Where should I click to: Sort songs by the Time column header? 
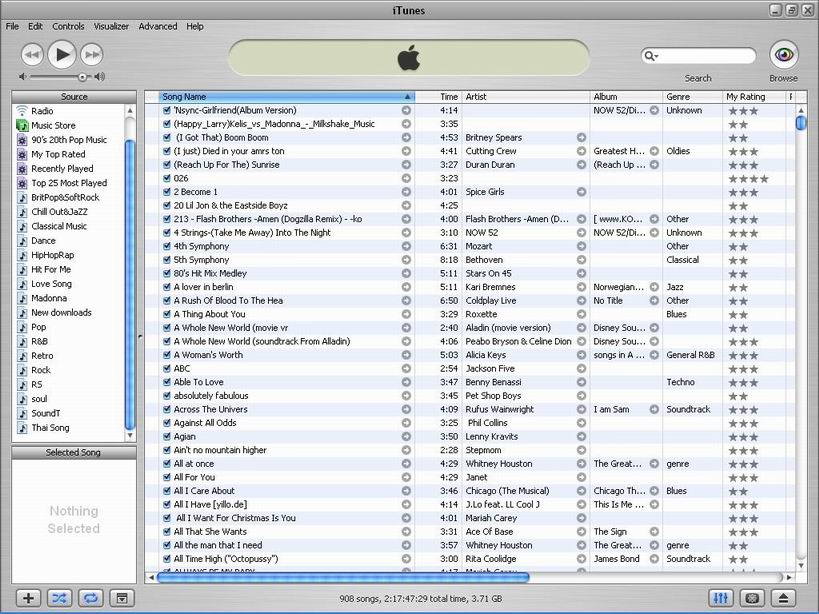[x=439, y=97]
